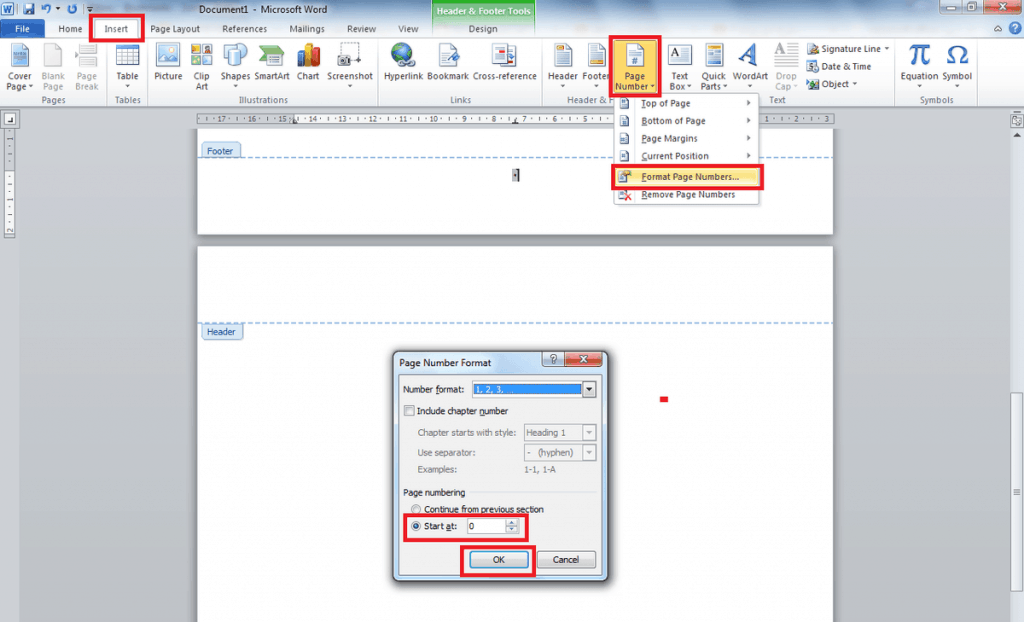Click the Cancel button
The height and width of the screenshot is (622, 1024).
(x=566, y=560)
